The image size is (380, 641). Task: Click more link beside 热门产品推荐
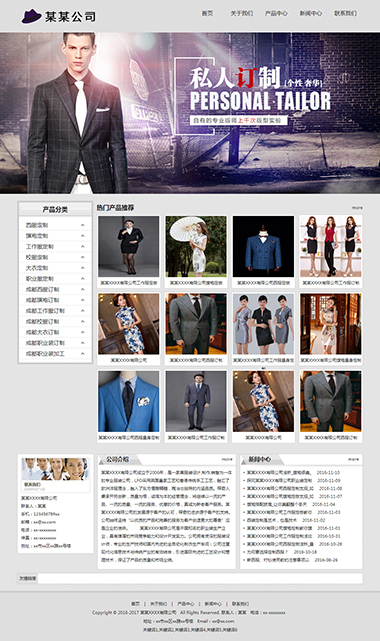click(357, 208)
